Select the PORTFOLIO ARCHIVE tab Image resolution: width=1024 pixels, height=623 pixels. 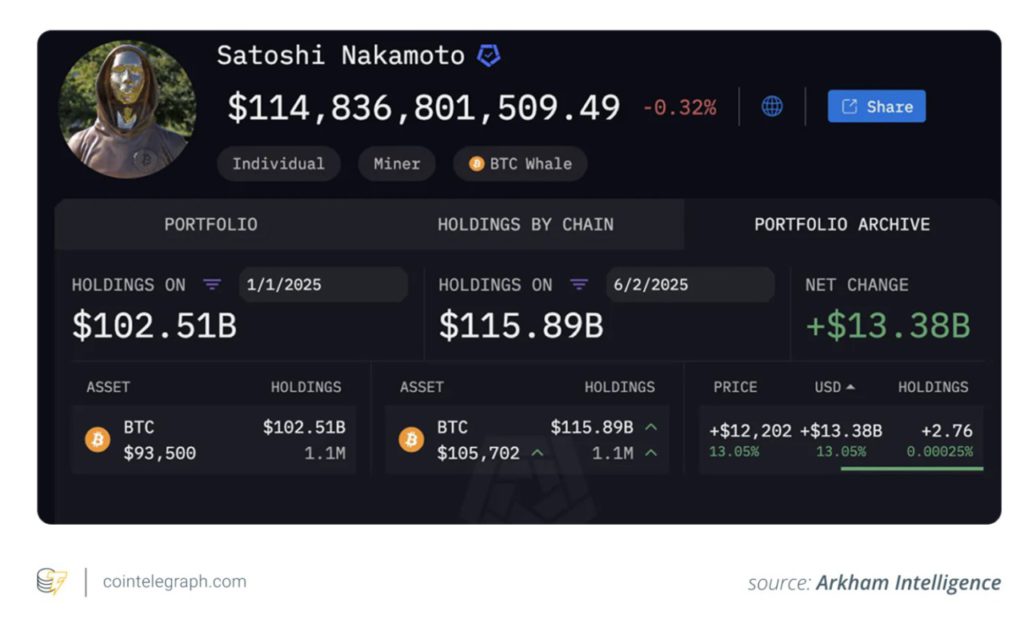[841, 225]
